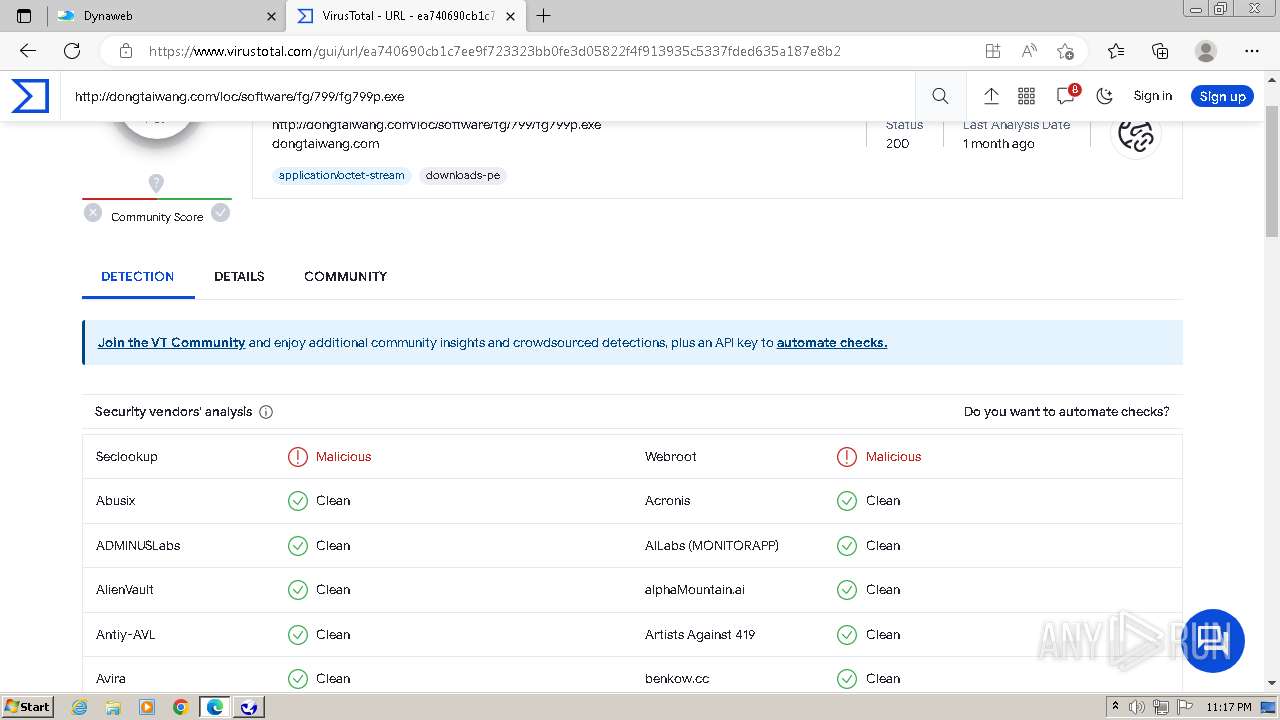This screenshot has height=720, width=1280.
Task: Click the Sign up button
Action: pos(1222,96)
